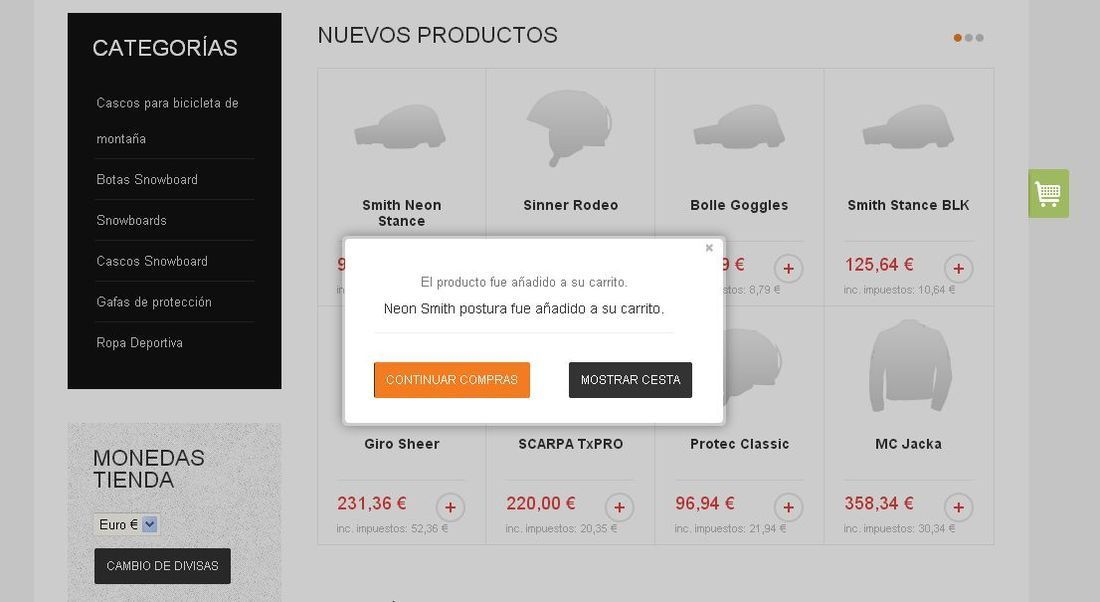Add SCARPA TxPRO with plus icon
Screen dimensions: 1100x602
(619, 507)
